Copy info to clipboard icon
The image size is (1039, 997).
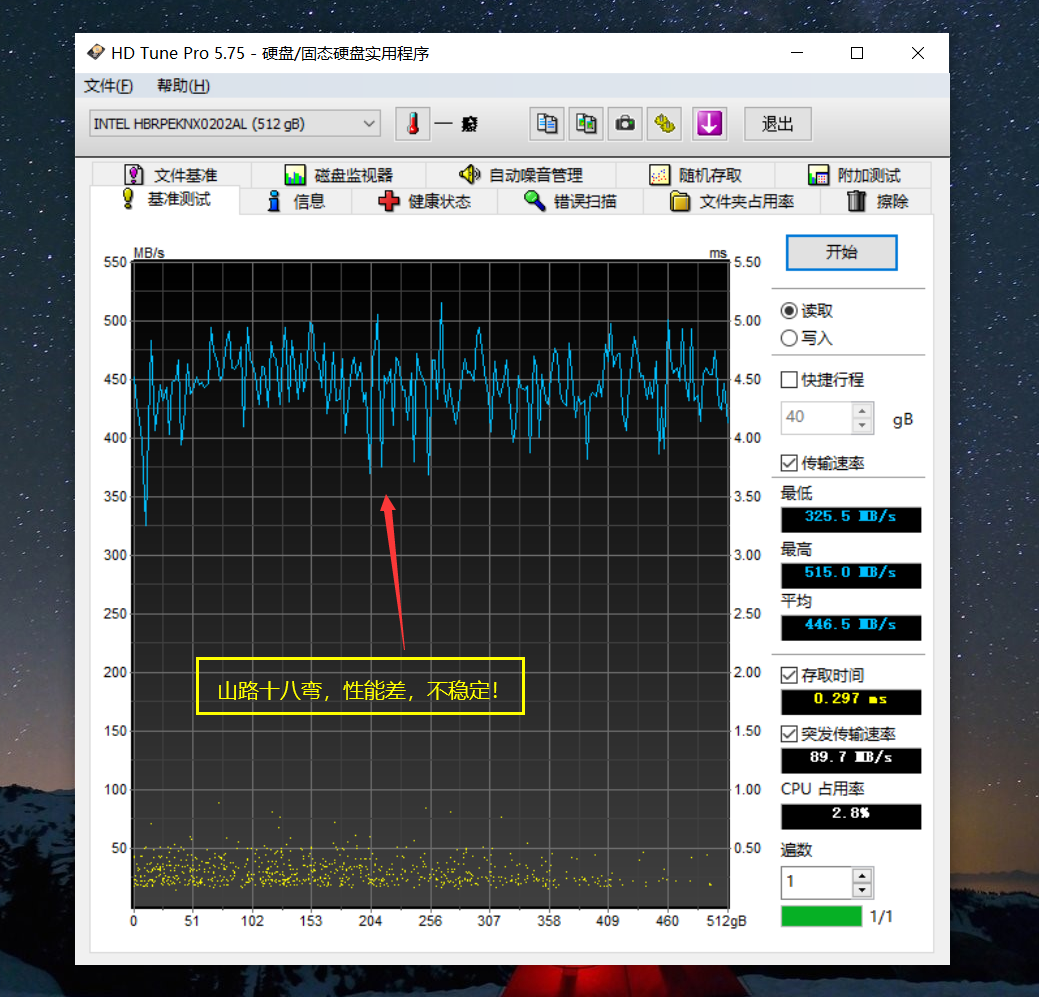[547, 124]
